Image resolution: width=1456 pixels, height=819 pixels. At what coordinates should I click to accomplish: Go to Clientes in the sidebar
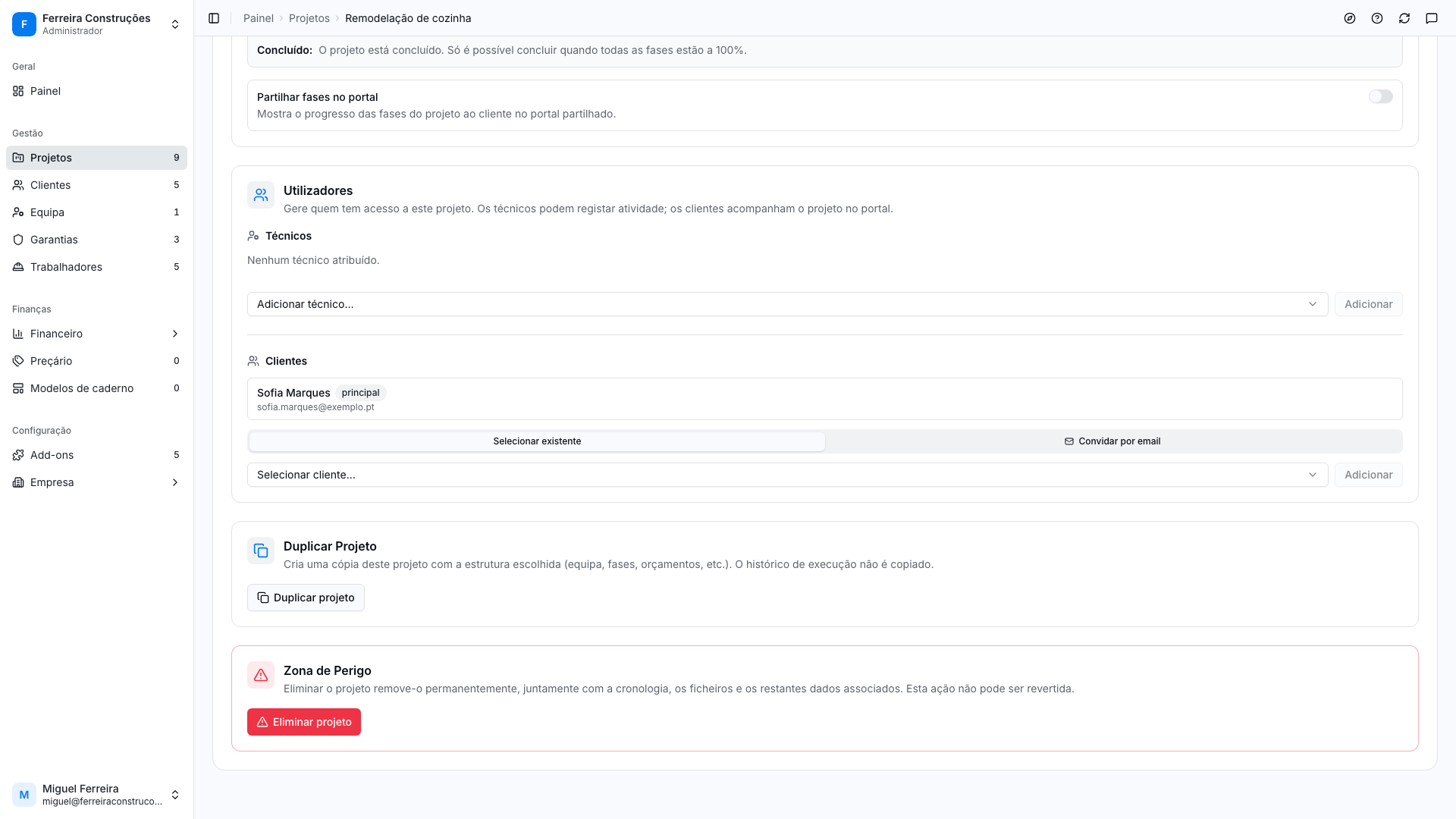[x=96, y=185]
